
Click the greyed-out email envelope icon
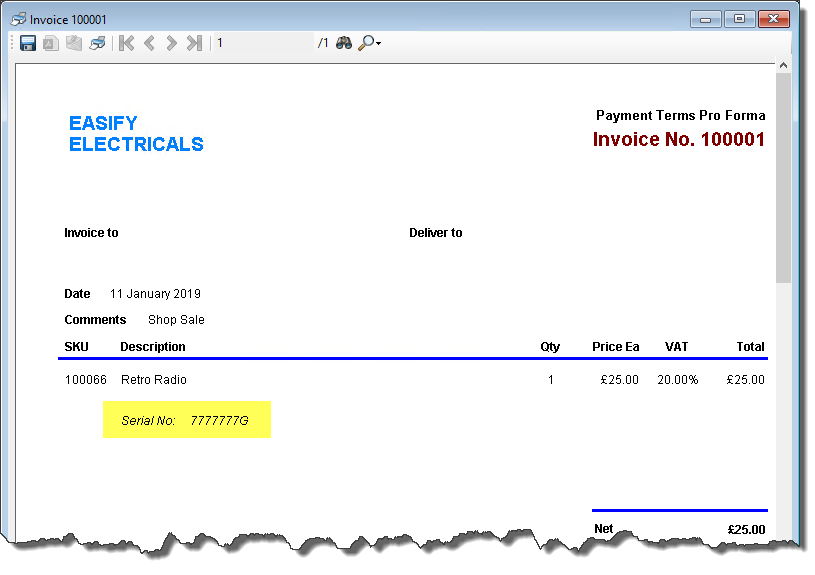click(73, 43)
